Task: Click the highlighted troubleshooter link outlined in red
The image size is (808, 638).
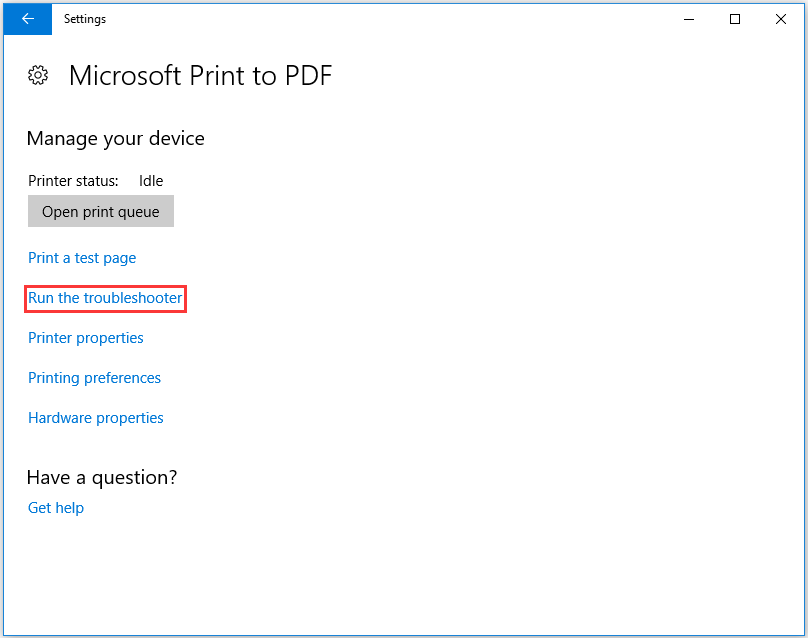Action: click(x=105, y=297)
